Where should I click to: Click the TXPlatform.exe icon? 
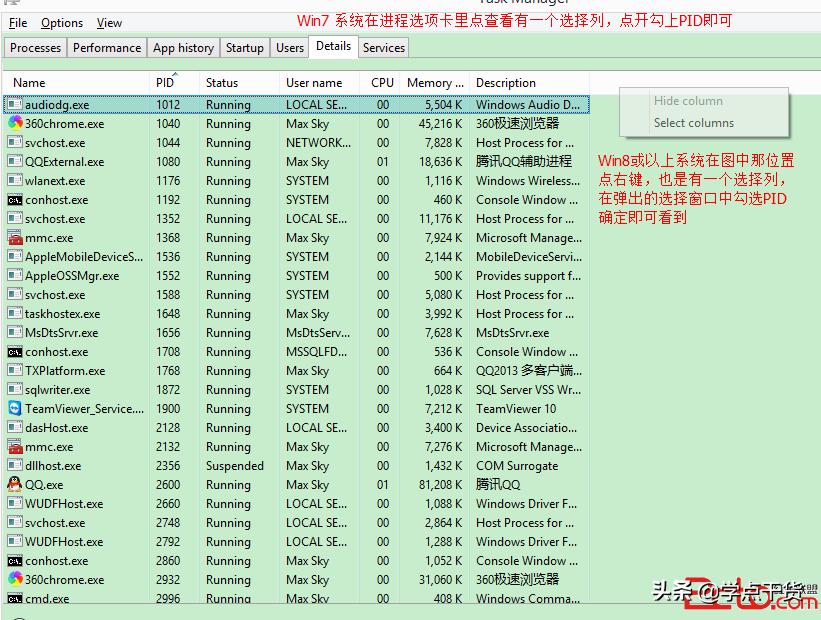click(x=14, y=370)
